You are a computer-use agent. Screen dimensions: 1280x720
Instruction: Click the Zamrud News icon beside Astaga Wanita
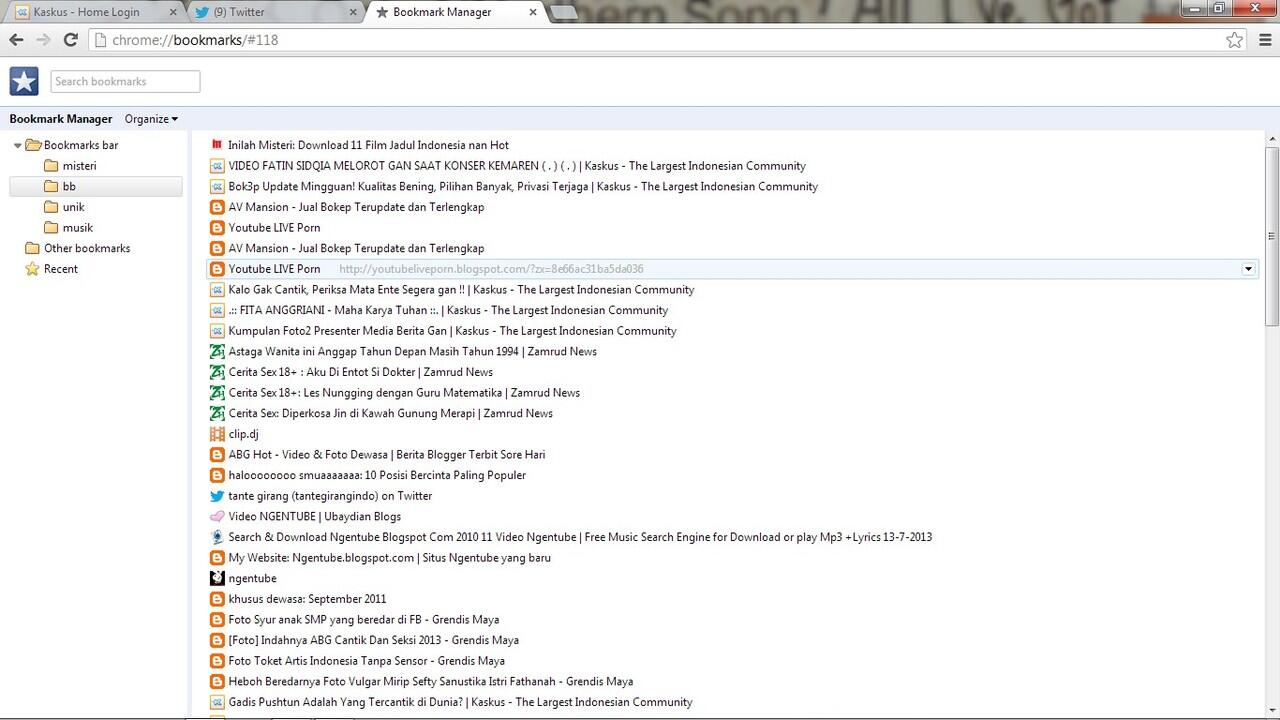(x=217, y=351)
